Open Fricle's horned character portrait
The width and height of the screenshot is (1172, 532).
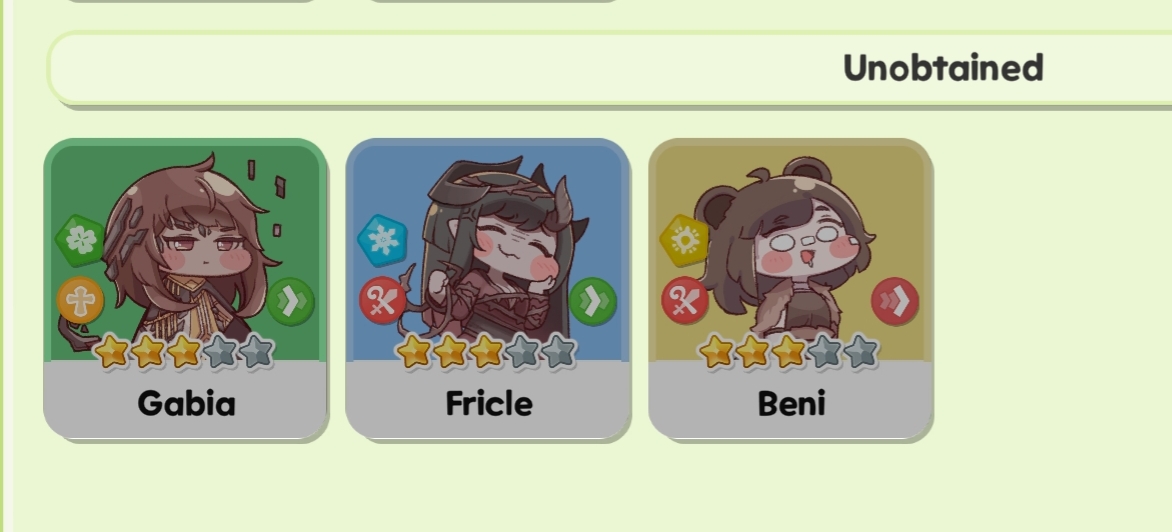pos(488,250)
